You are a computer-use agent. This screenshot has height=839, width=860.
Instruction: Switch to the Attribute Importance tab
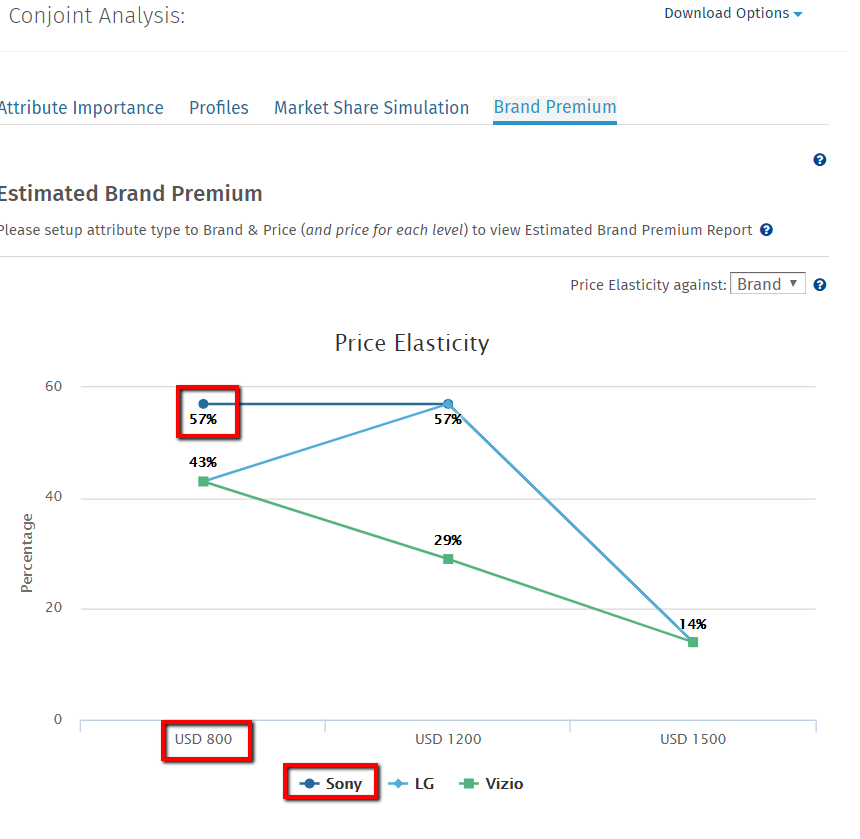[81, 108]
